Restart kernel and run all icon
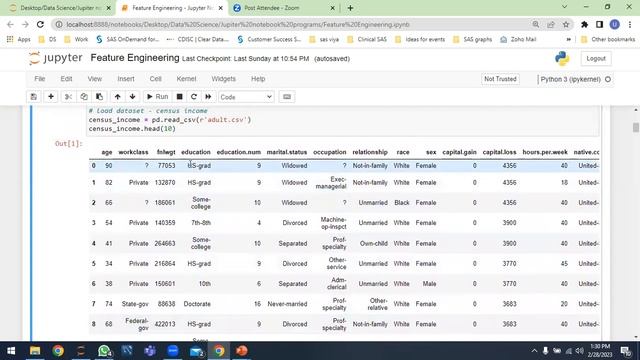The image size is (640, 360). tap(208, 97)
